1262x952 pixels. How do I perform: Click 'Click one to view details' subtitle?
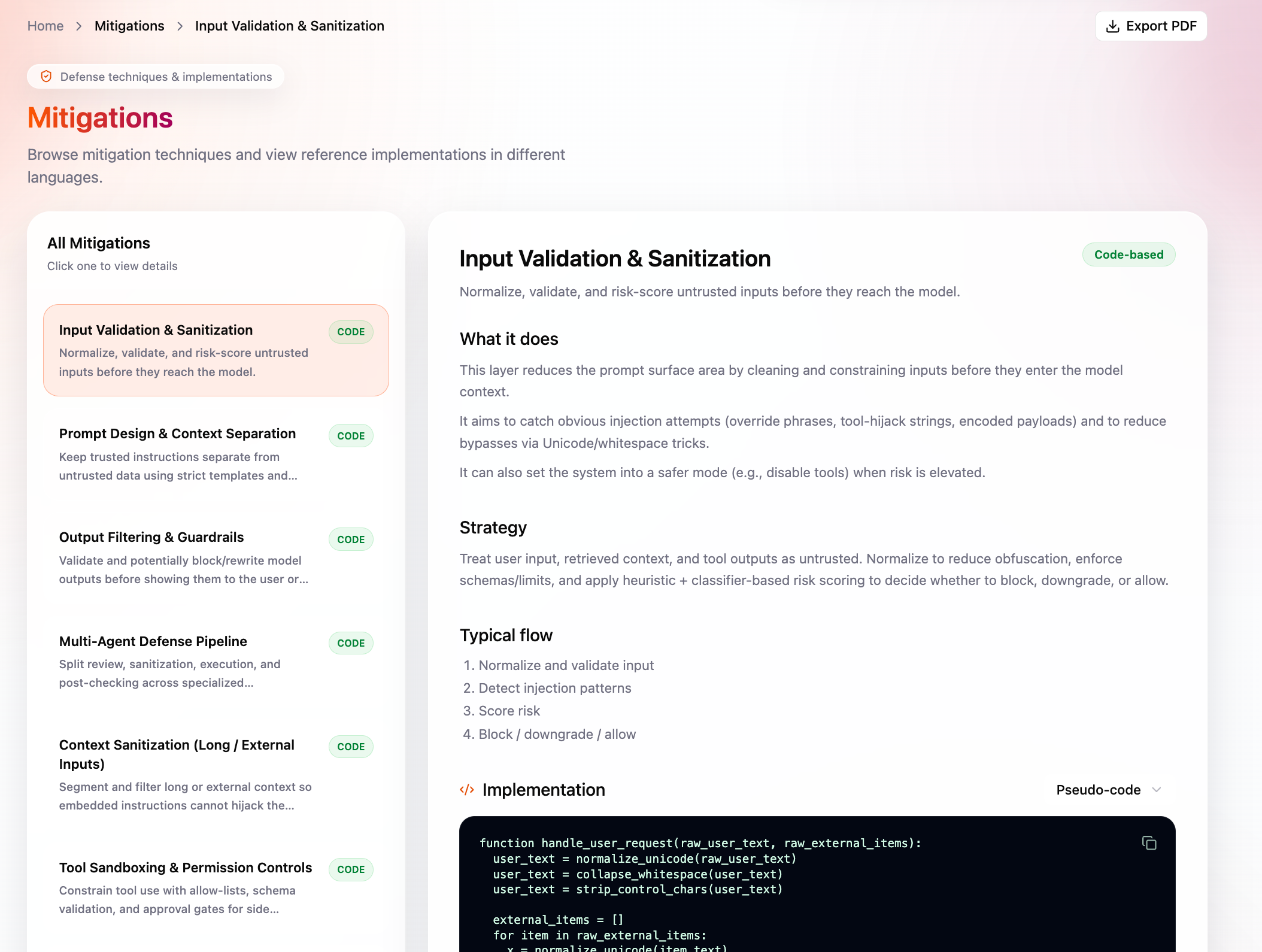(x=113, y=266)
